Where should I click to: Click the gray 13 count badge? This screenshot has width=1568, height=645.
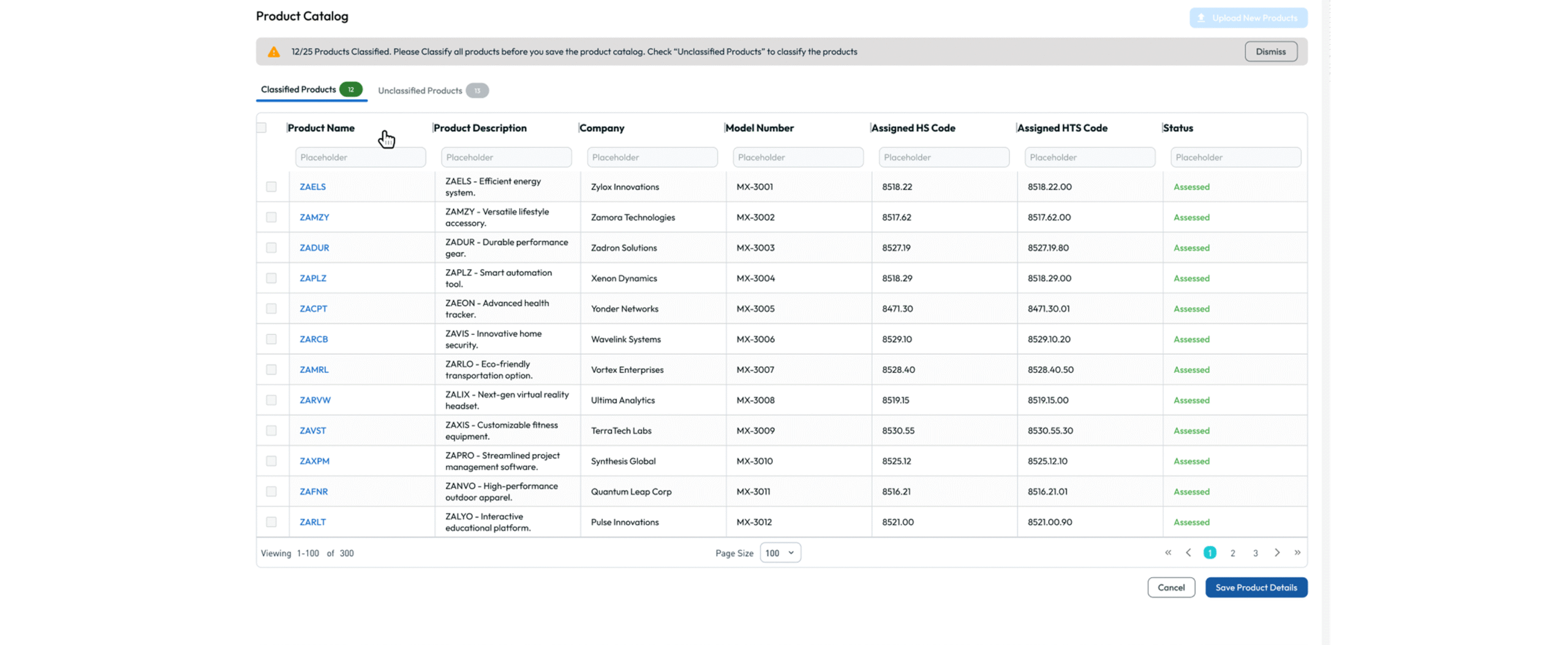(477, 91)
